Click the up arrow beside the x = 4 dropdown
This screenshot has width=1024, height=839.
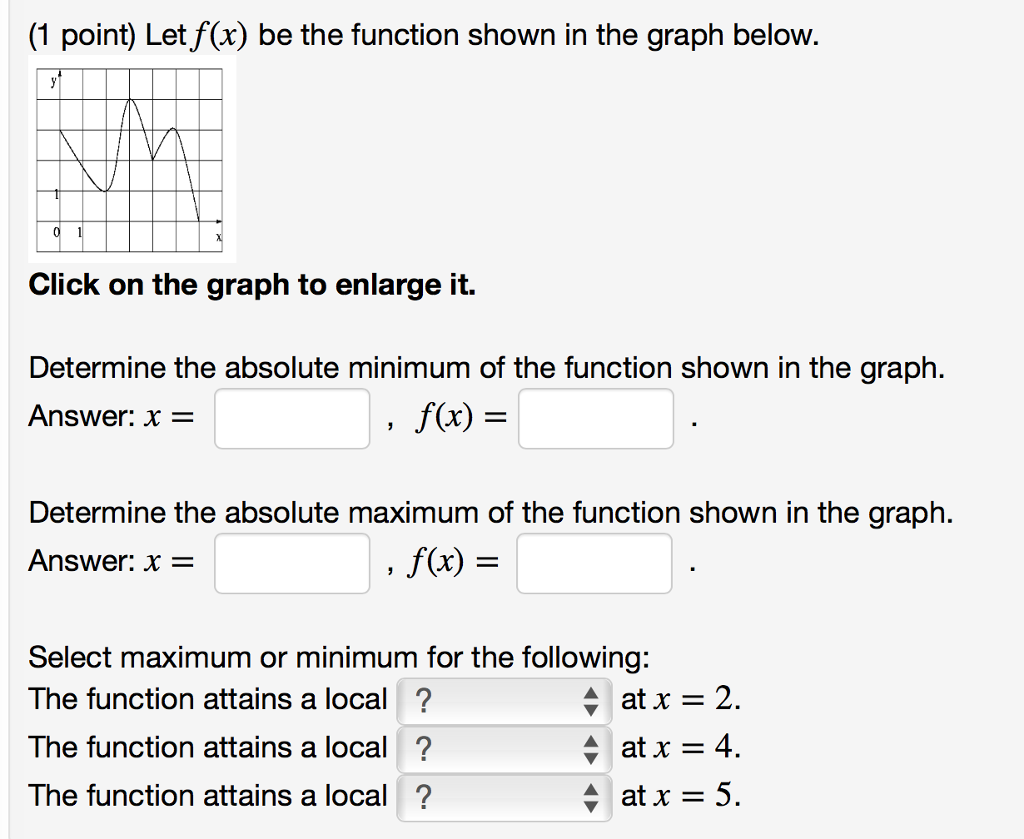click(x=590, y=742)
